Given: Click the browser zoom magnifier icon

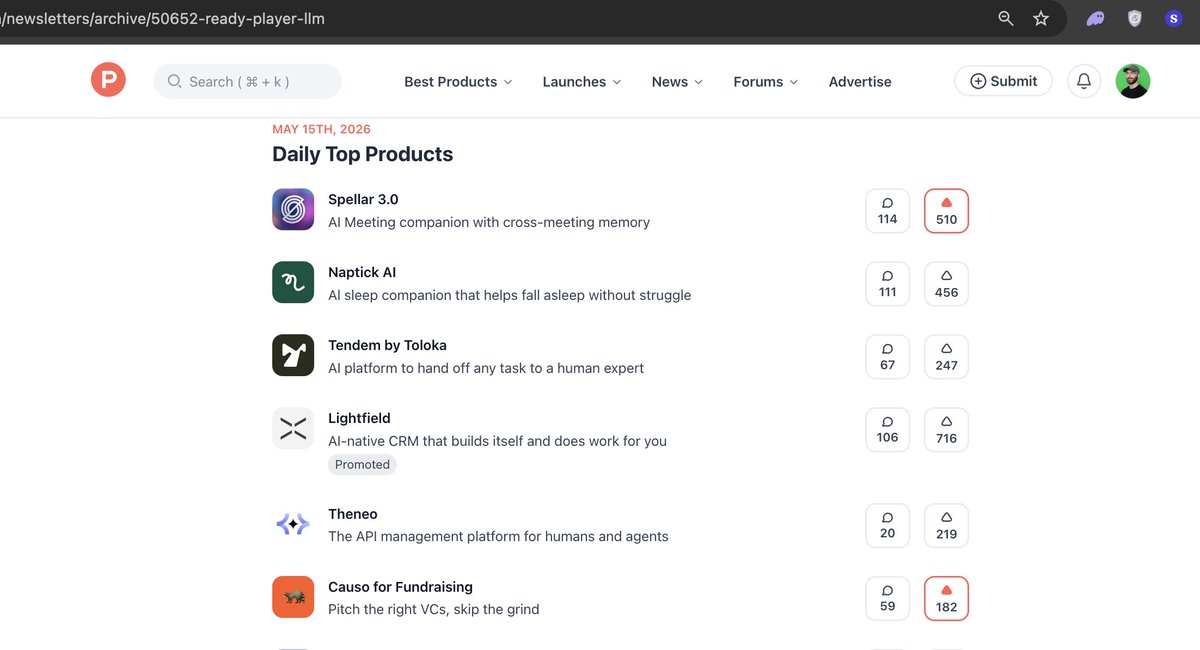Looking at the screenshot, I should (1006, 18).
